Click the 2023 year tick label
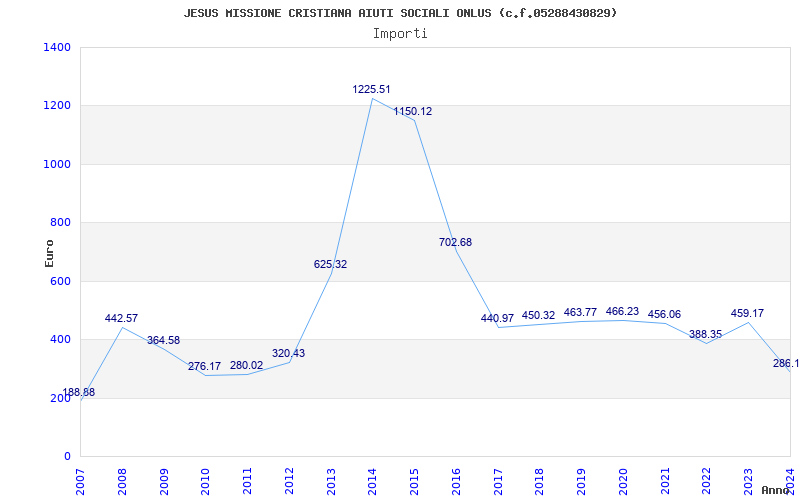Screen dimensions: 800x500 click(x=748, y=481)
